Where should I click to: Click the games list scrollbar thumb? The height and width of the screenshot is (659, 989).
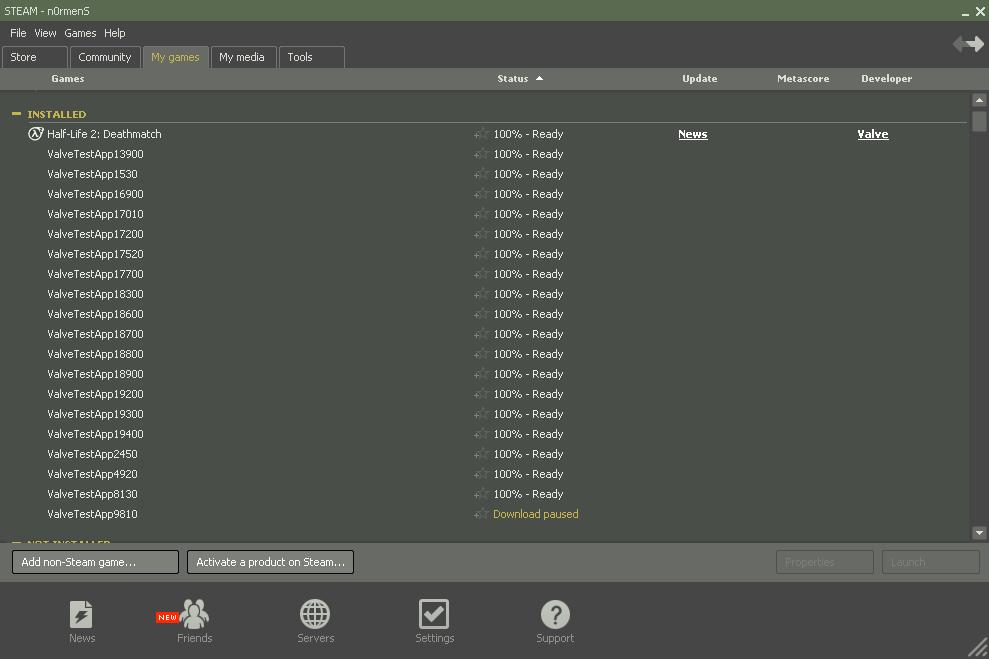pos(979,121)
